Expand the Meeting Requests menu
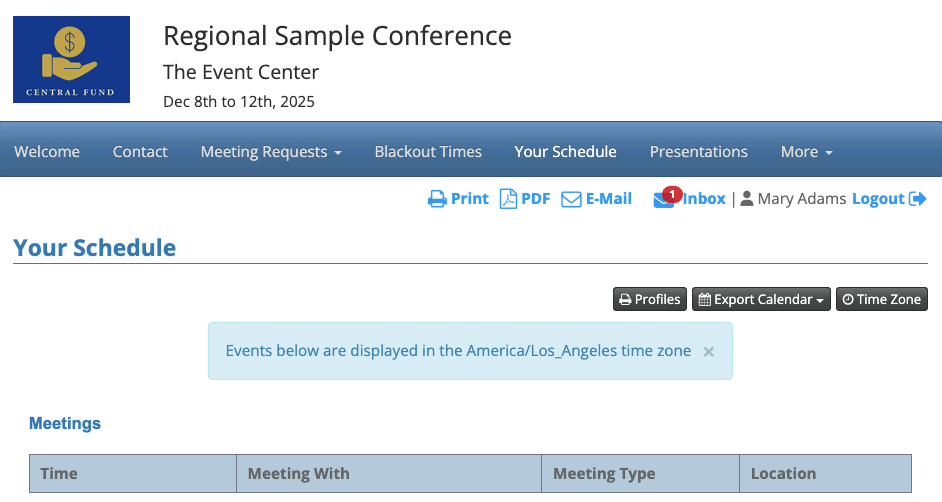This screenshot has width=942, height=502. coord(271,152)
